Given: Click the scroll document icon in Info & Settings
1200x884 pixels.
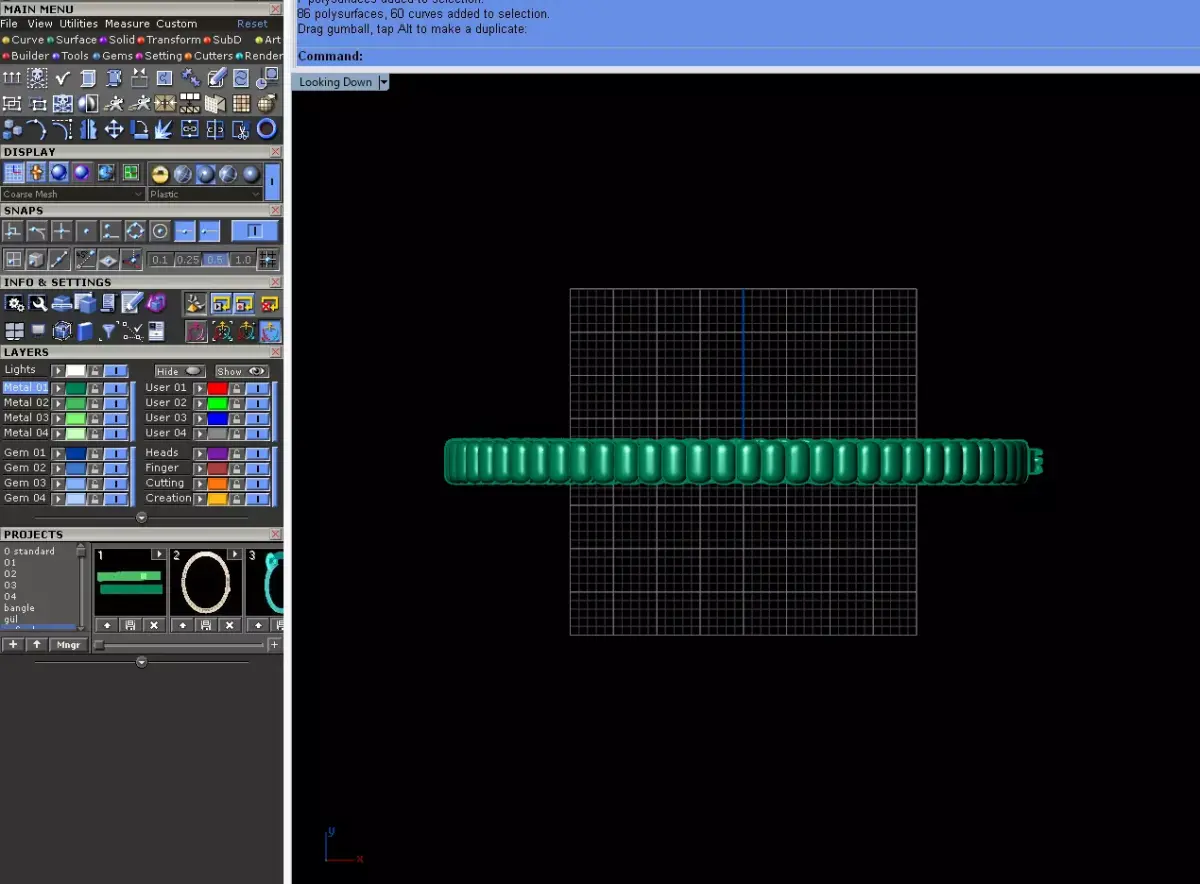Looking at the screenshot, I should coord(109,303).
